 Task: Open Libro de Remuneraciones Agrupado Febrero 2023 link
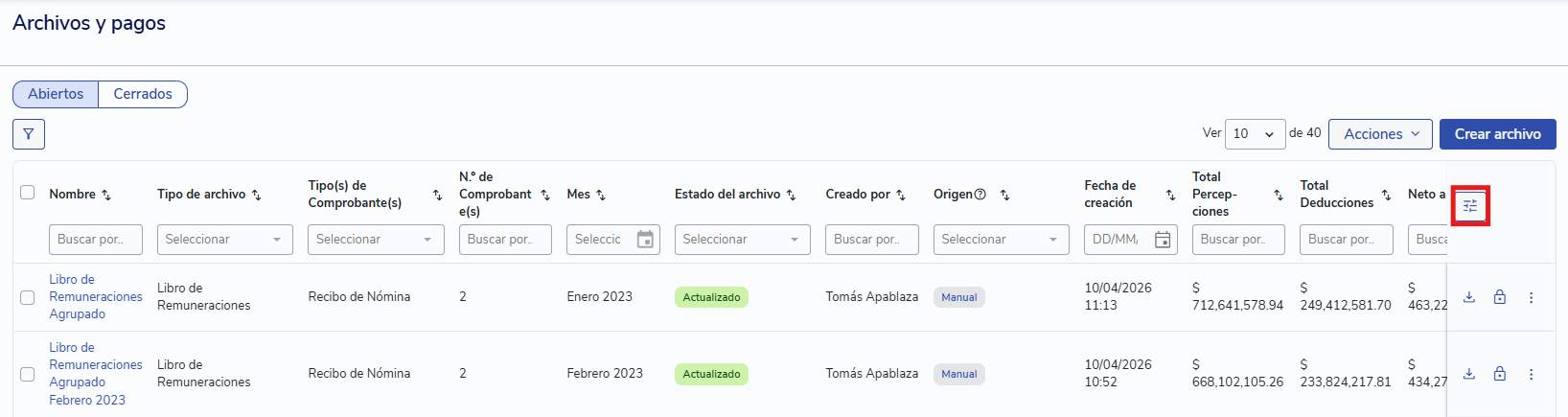pyautogui.click(x=95, y=374)
